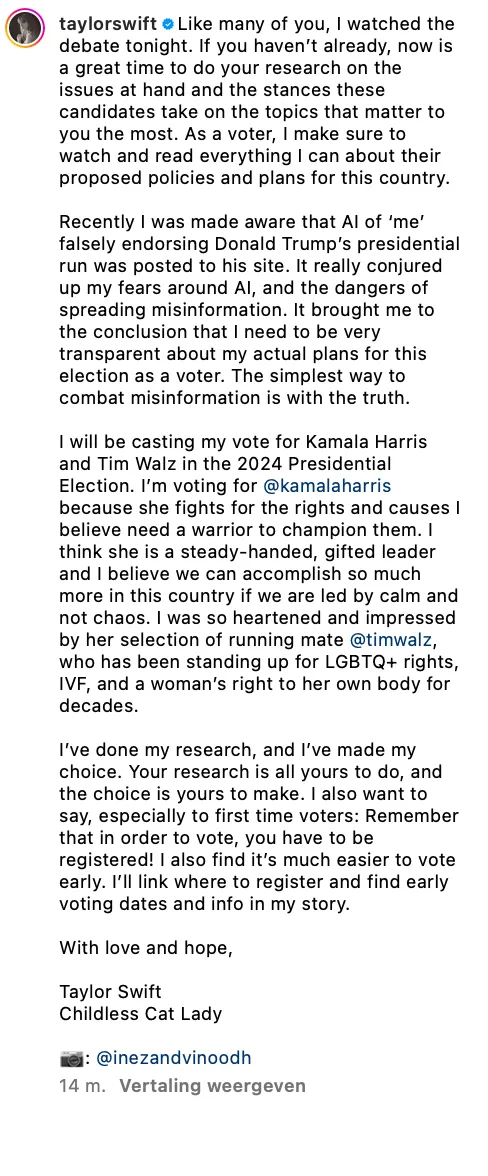Click the "With love and hope," line
Screen dimensions: 488x1176
click(x=146, y=947)
